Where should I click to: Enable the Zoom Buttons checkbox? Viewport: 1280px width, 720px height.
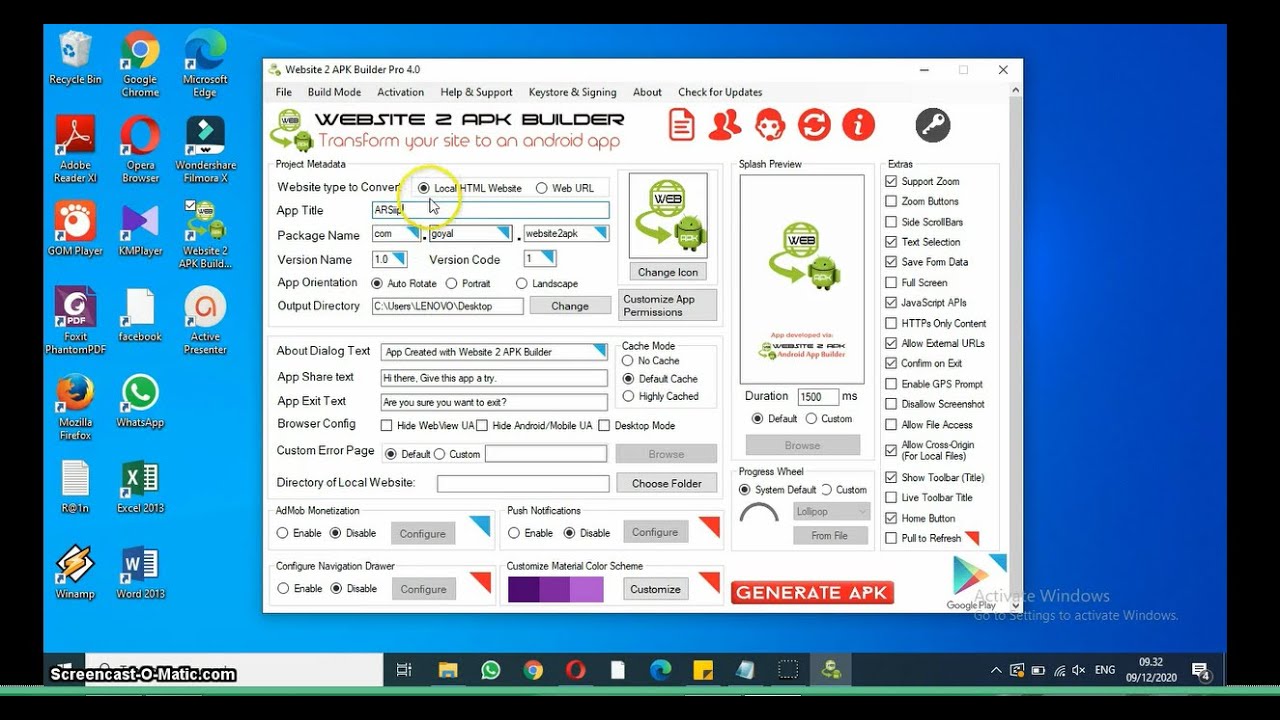(x=891, y=201)
